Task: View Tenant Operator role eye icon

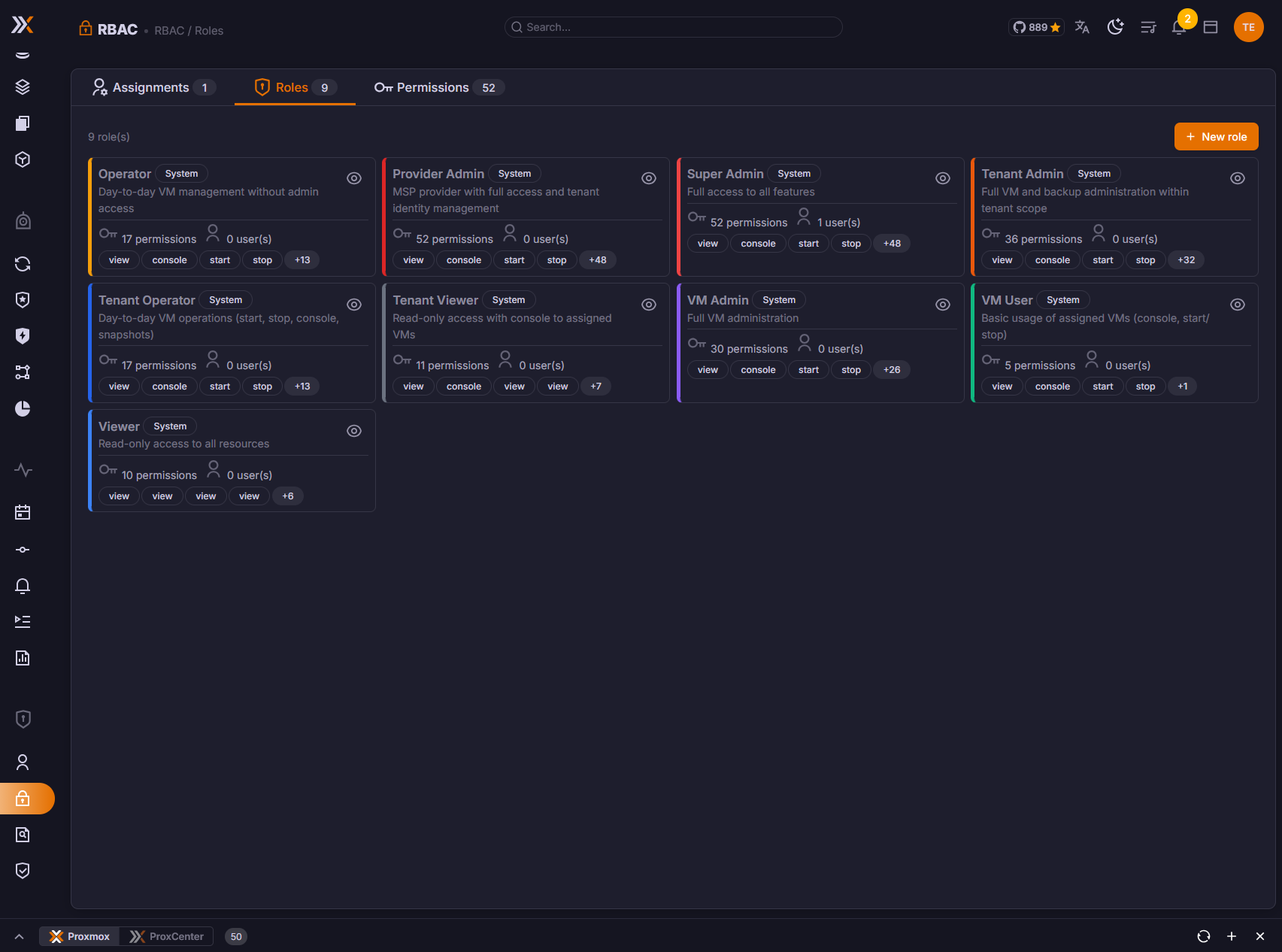Action: pyautogui.click(x=354, y=305)
